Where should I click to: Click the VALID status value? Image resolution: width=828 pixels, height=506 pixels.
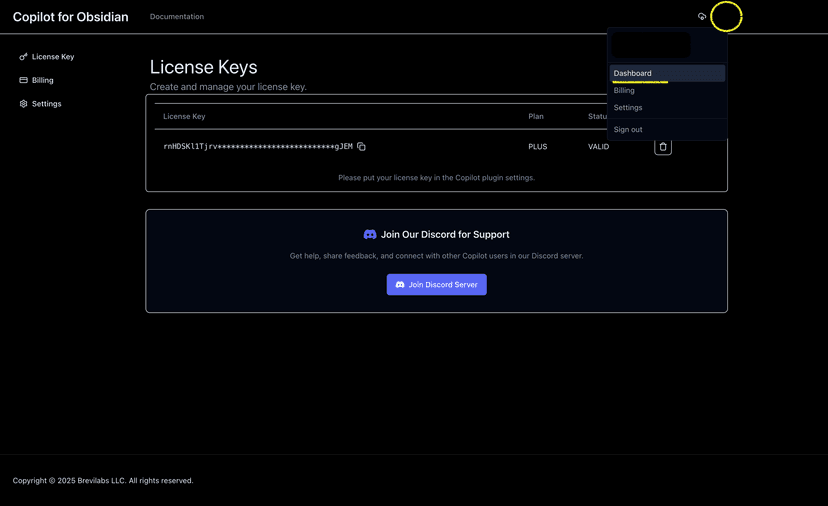coord(598,147)
